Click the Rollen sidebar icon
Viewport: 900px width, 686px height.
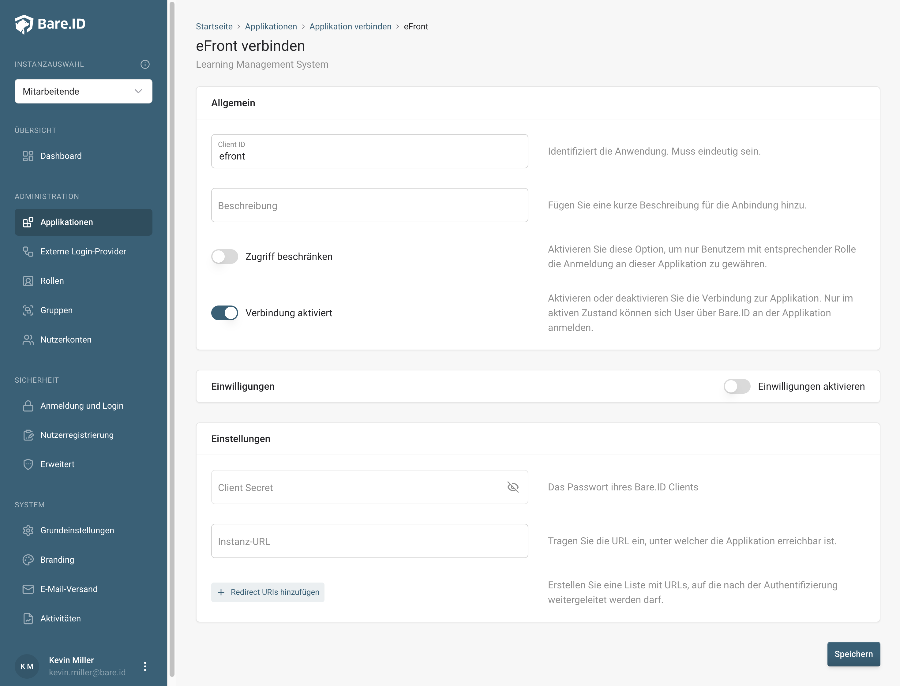28,281
